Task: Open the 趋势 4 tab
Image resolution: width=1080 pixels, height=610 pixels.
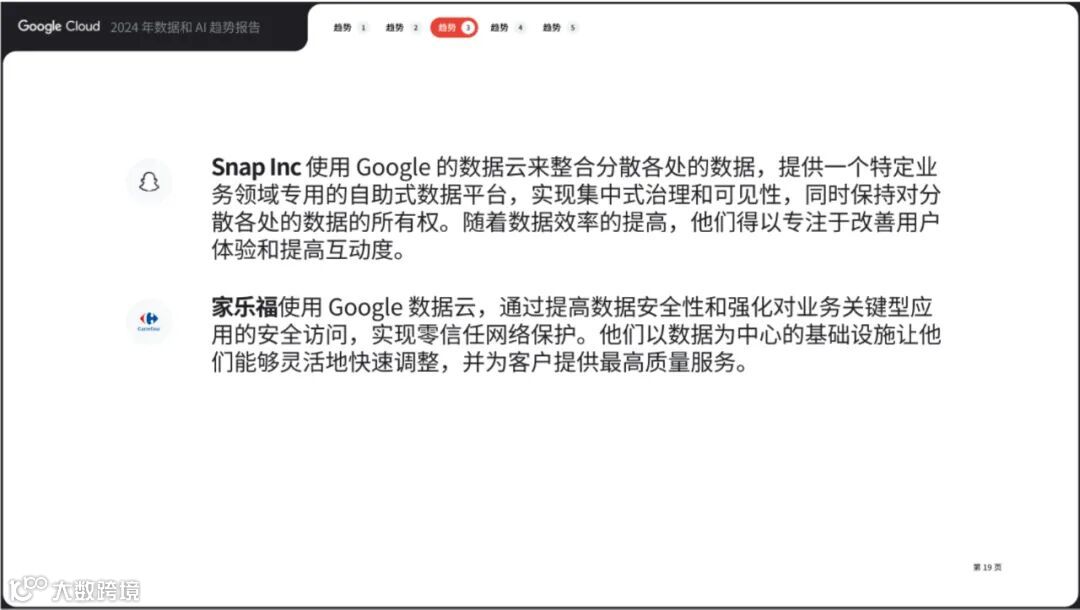Action: (508, 28)
